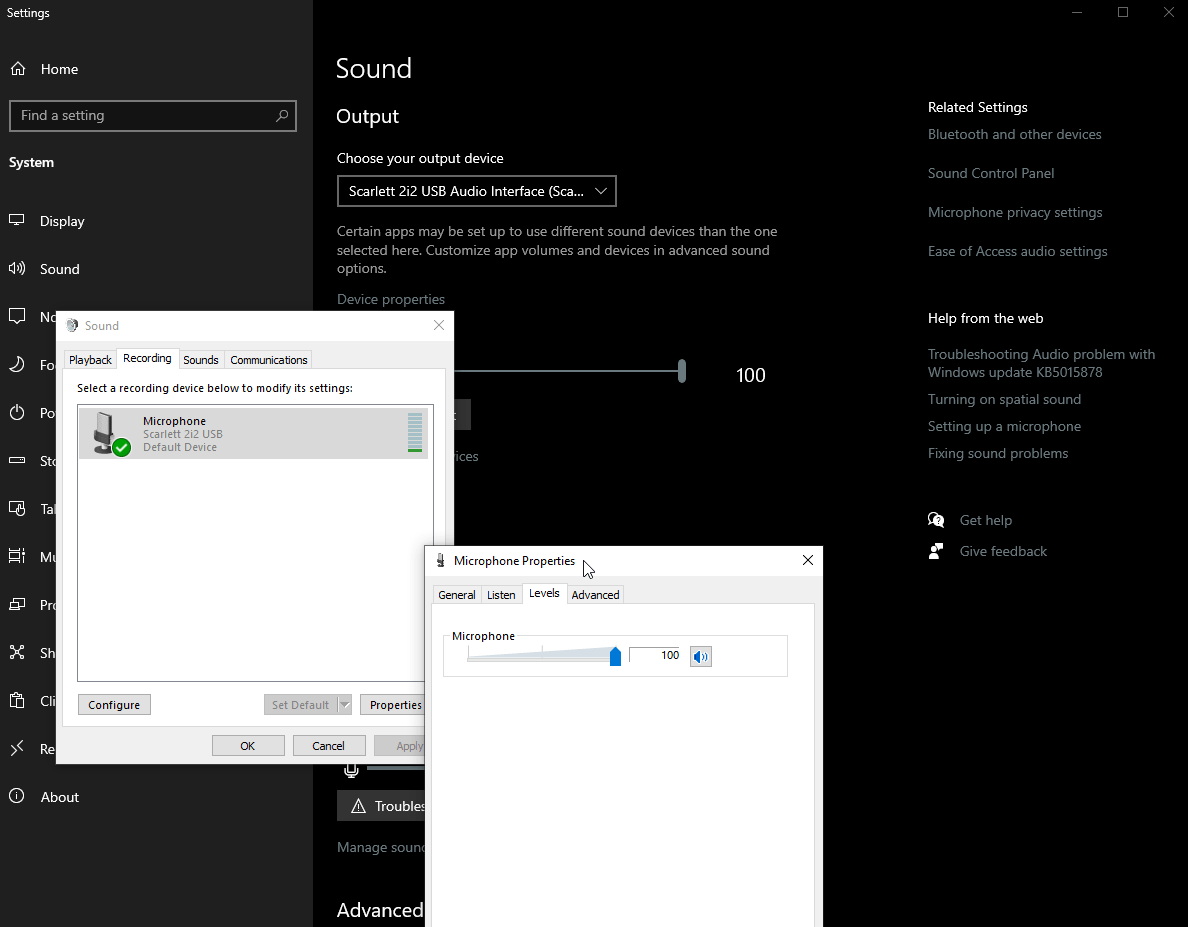This screenshot has height=927, width=1188.
Task: Click the Clipboard icon in sidebar
Action: (x=17, y=701)
